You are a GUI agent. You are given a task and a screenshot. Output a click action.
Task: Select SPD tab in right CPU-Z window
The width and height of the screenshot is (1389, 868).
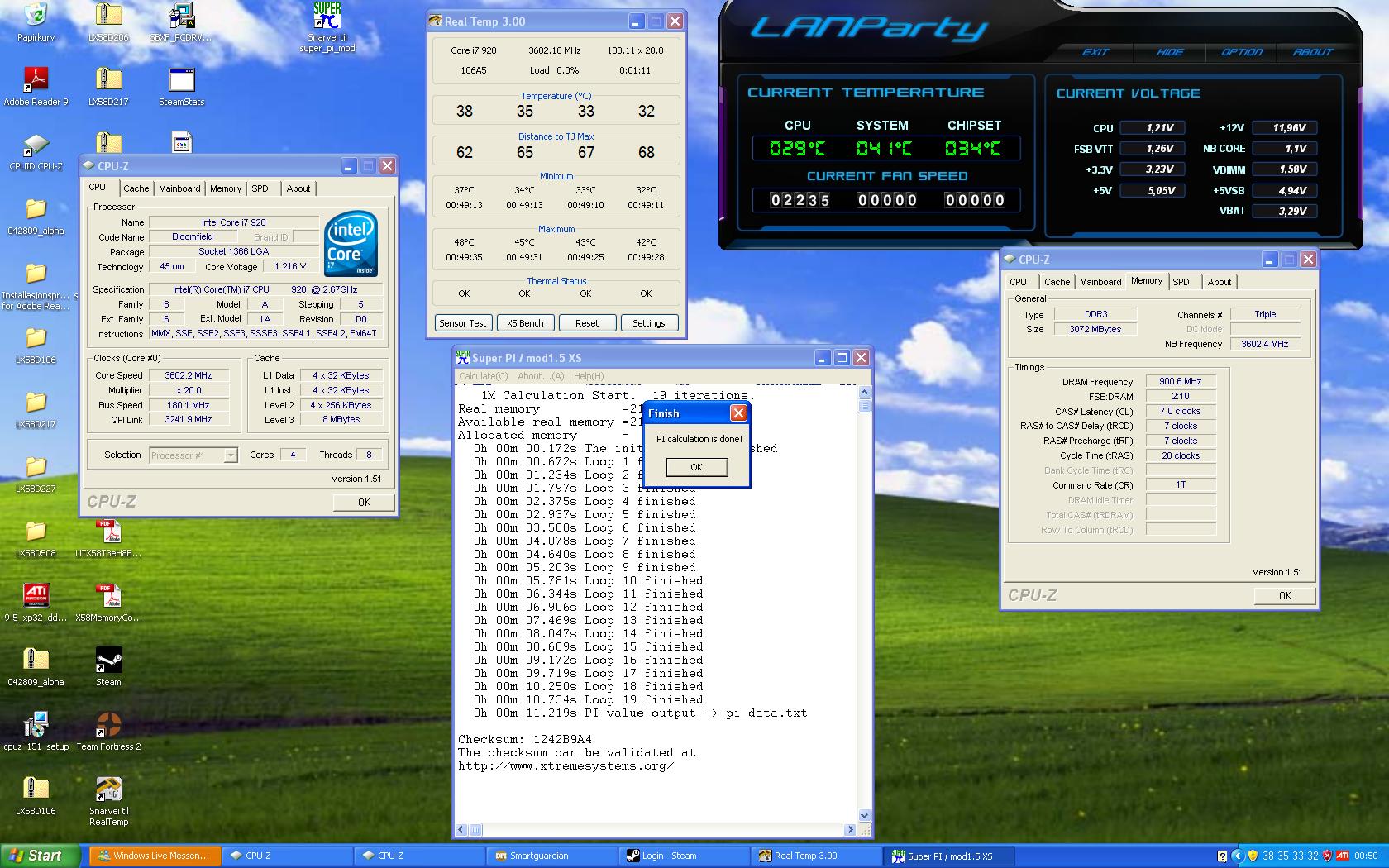click(x=1181, y=282)
